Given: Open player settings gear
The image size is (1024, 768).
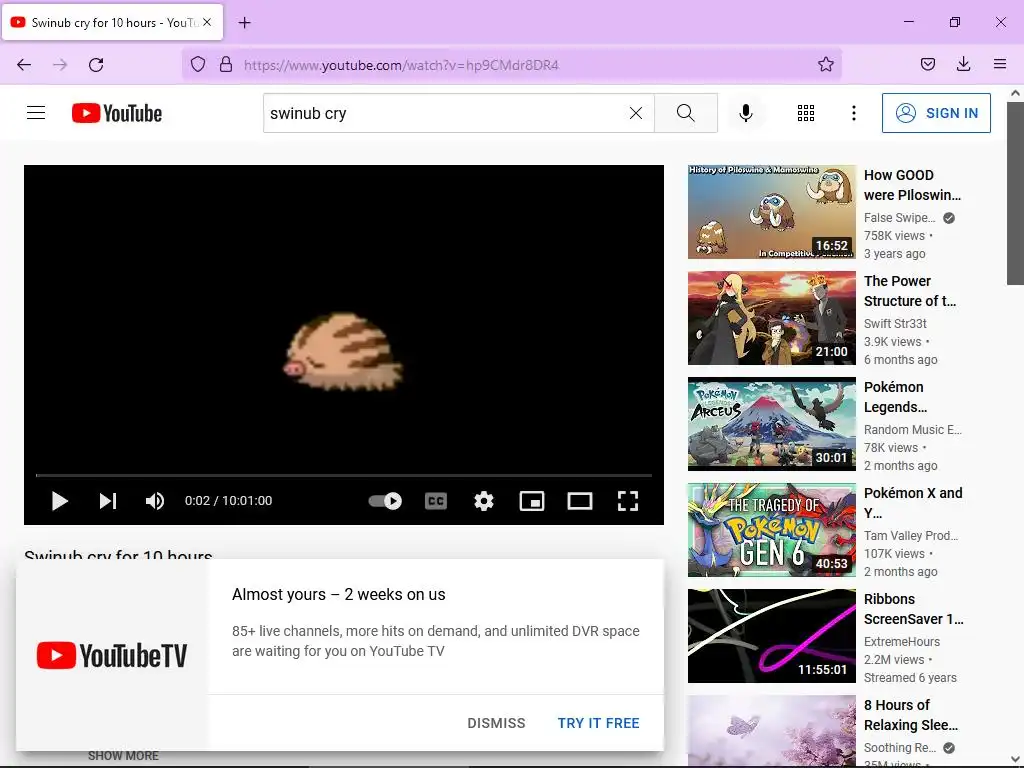Looking at the screenshot, I should pos(484,501).
